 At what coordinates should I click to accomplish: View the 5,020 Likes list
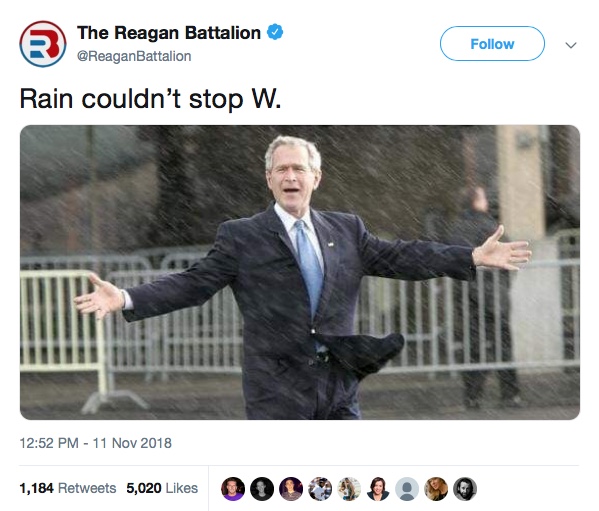tap(162, 488)
